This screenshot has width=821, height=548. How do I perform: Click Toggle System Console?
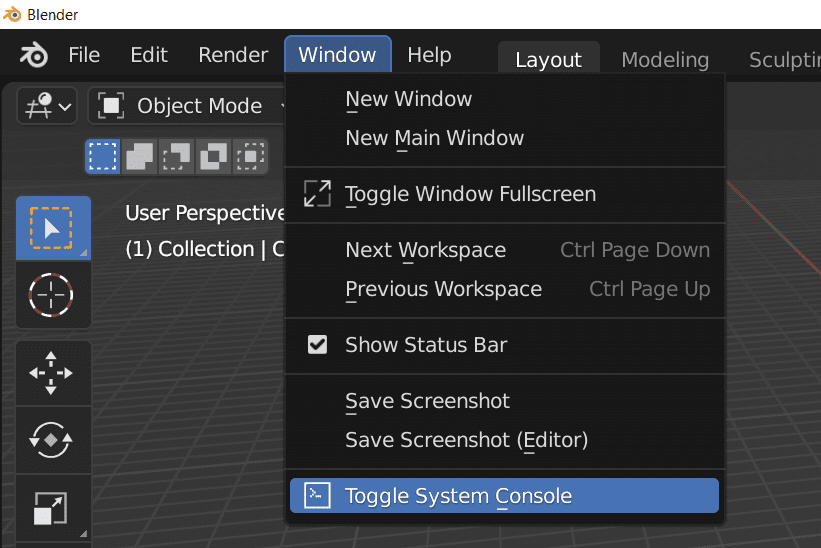pos(505,496)
